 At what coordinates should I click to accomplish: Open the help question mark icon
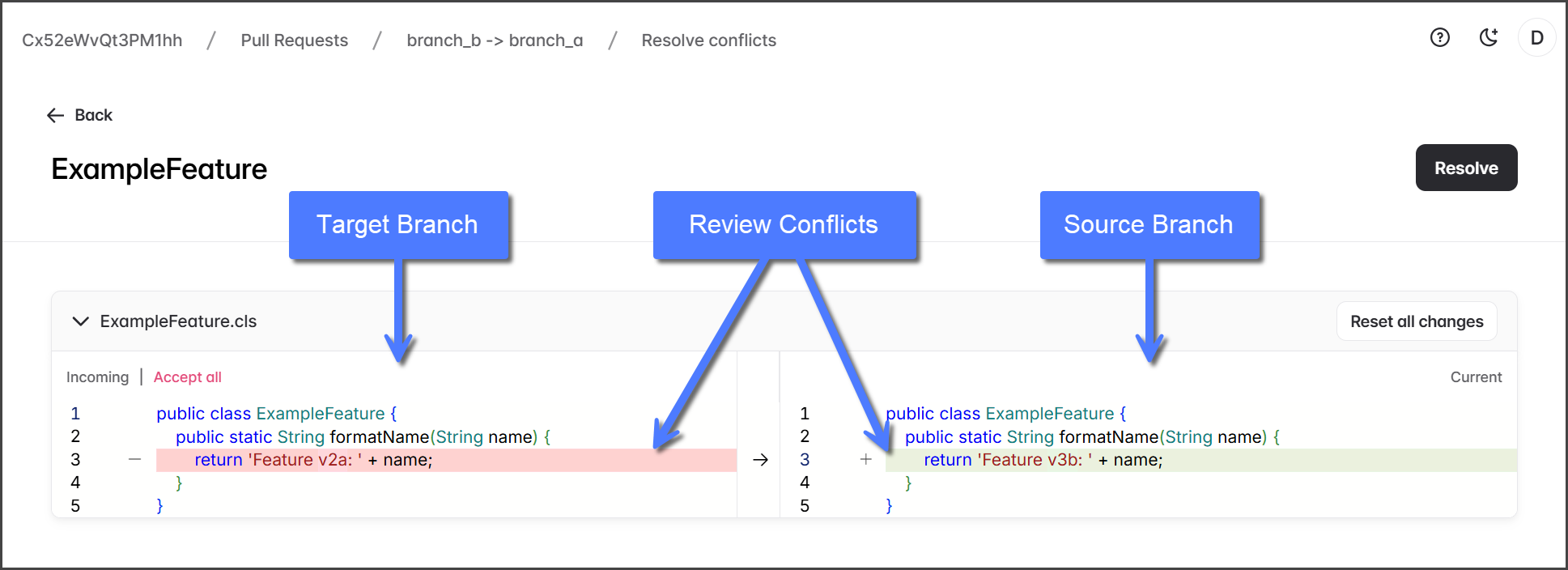coord(1439,37)
